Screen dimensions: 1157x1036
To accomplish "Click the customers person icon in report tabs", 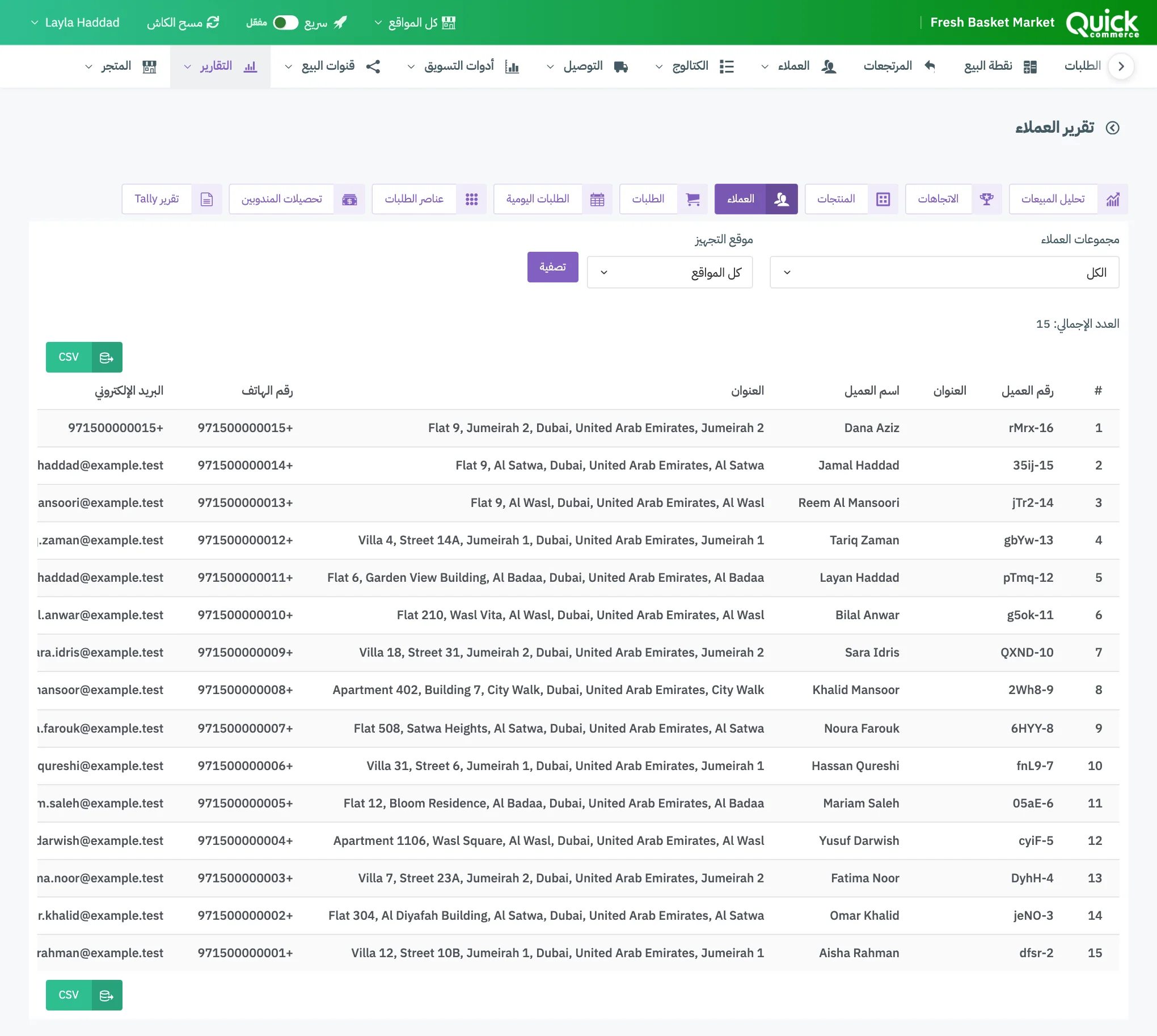I will (781, 199).
